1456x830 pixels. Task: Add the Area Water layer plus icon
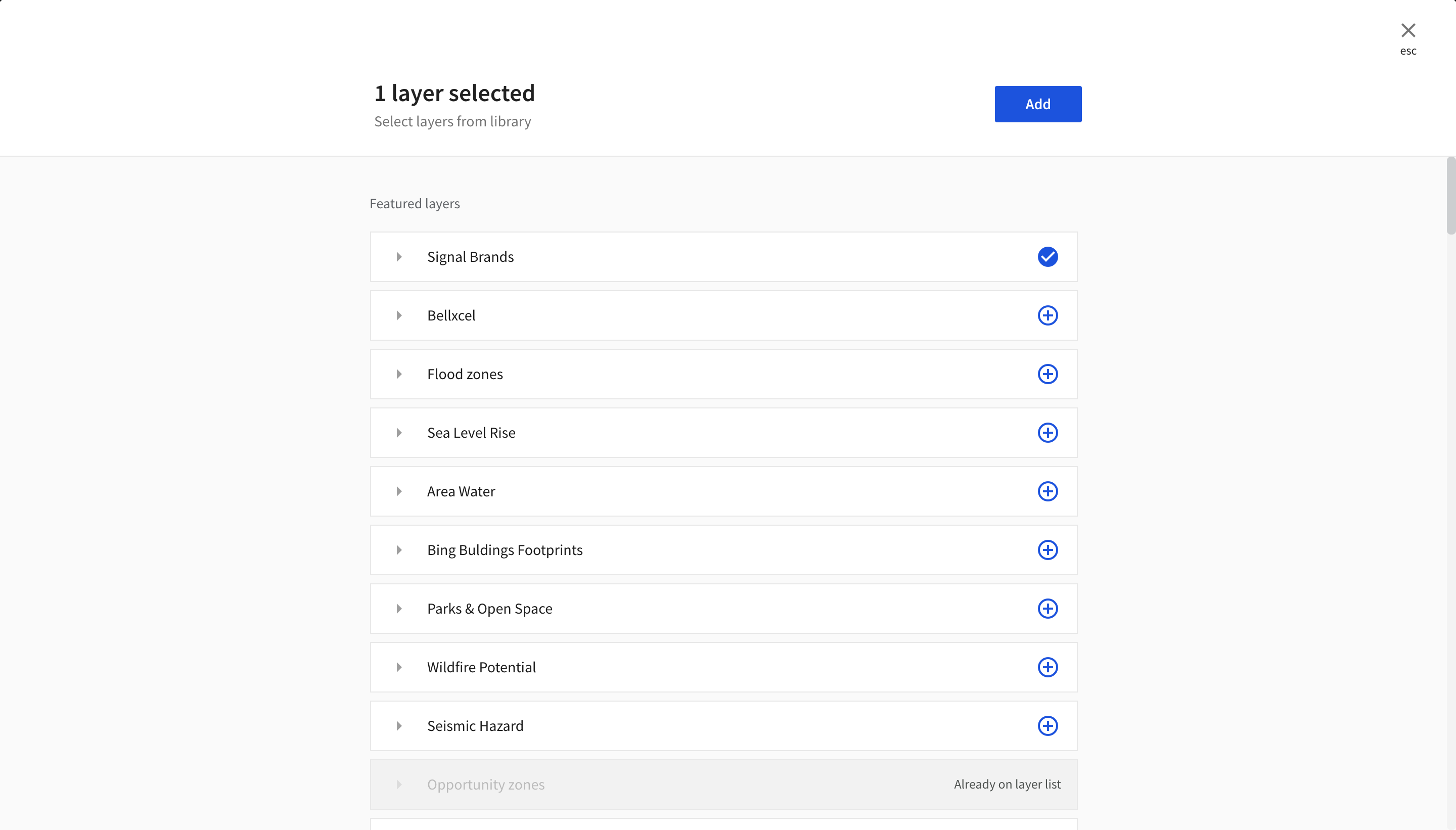click(x=1047, y=491)
